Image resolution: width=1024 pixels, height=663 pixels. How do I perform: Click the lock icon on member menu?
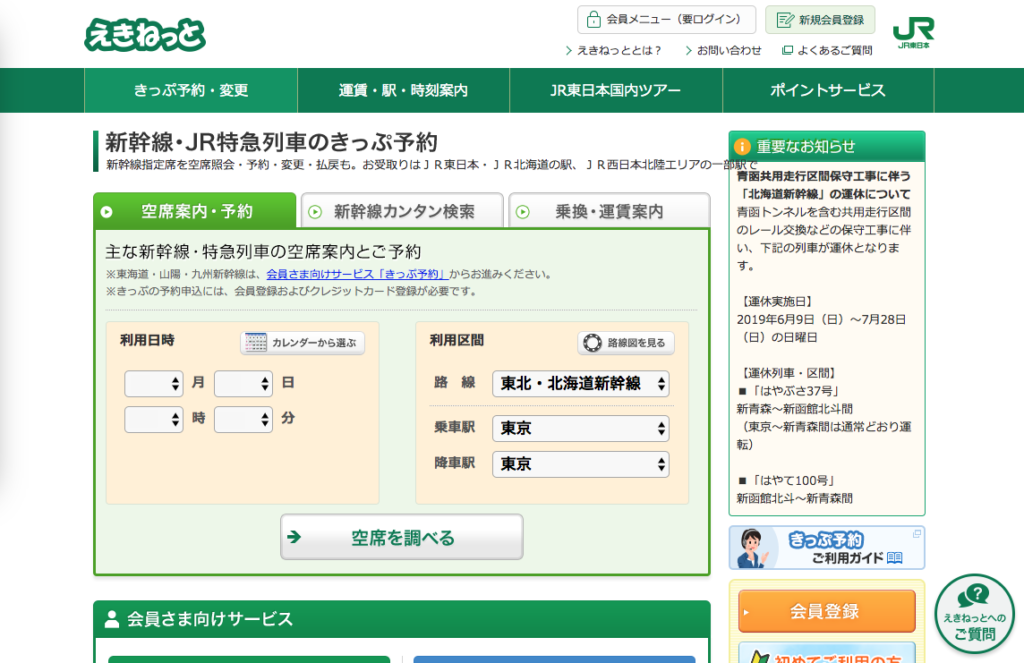pos(593,20)
